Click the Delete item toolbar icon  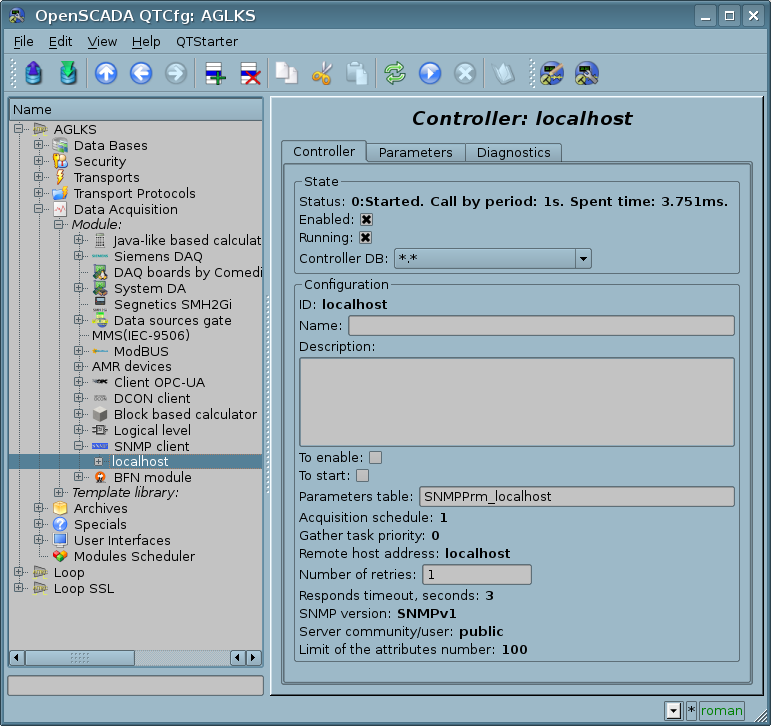(250, 74)
